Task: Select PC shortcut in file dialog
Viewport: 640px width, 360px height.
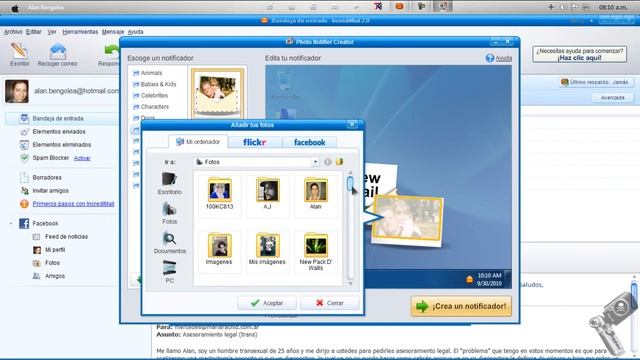Action: [169, 272]
